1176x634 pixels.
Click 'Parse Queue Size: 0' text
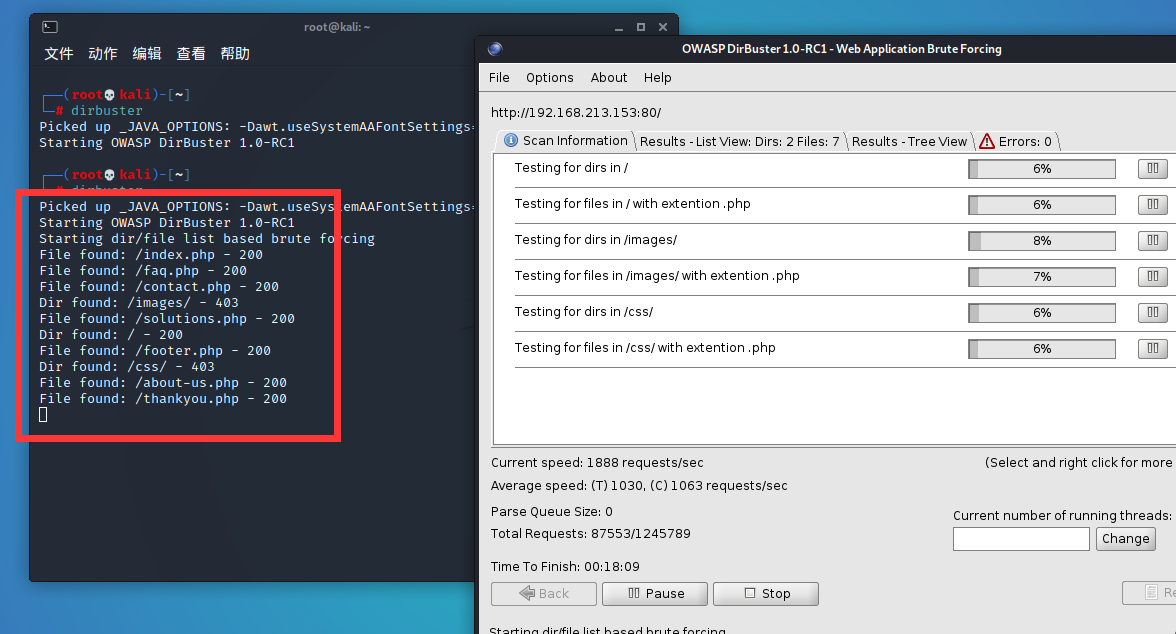click(x=551, y=512)
